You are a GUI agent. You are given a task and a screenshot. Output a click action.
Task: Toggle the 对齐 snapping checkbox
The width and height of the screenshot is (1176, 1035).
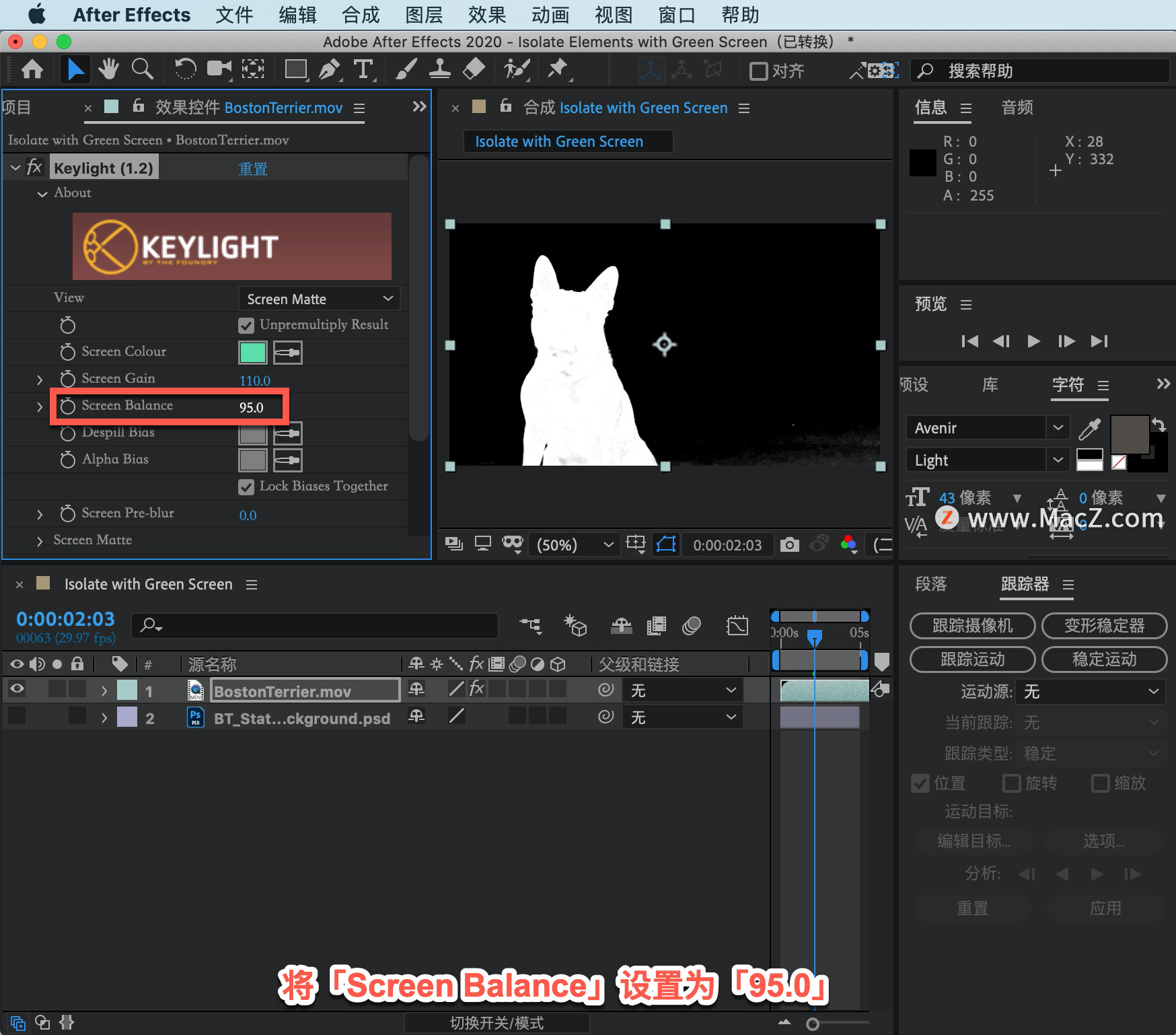click(758, 71)
